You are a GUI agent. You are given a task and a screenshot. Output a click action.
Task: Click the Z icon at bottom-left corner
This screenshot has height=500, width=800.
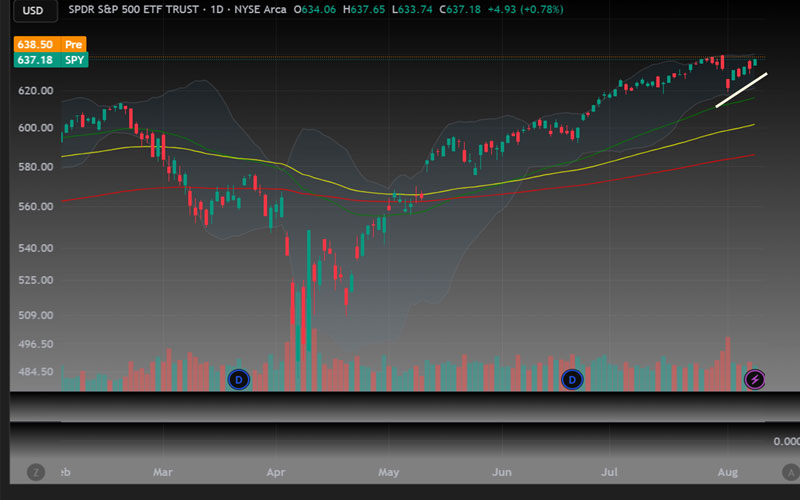(x=37, y=471)
